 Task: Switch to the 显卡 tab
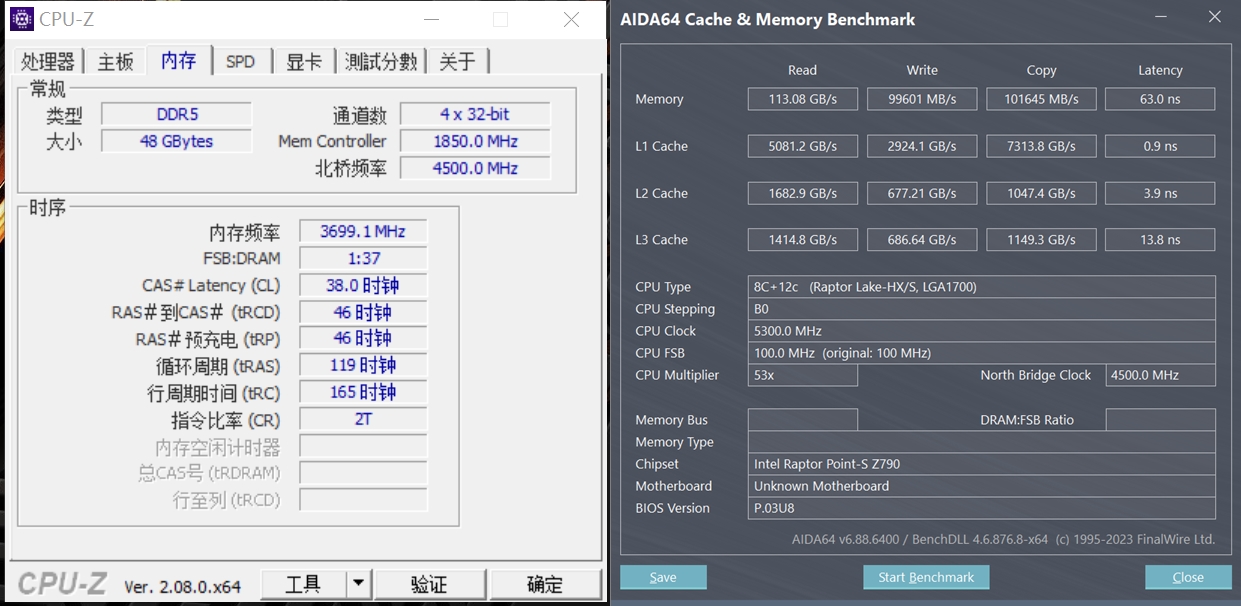pyautogui.click(x=303, y=61)
